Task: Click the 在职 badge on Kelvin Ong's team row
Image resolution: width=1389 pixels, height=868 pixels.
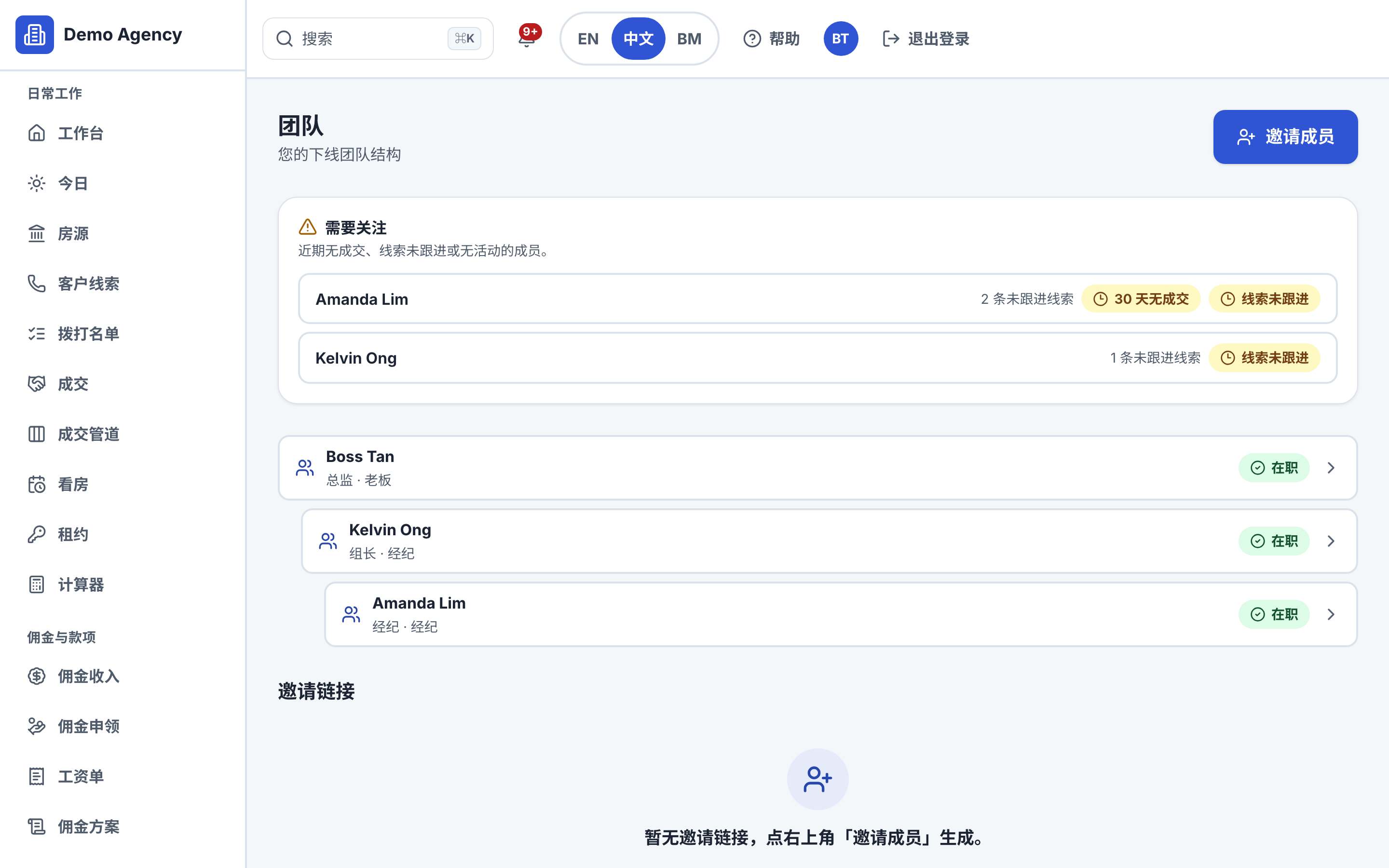Action: point(1274,541)
